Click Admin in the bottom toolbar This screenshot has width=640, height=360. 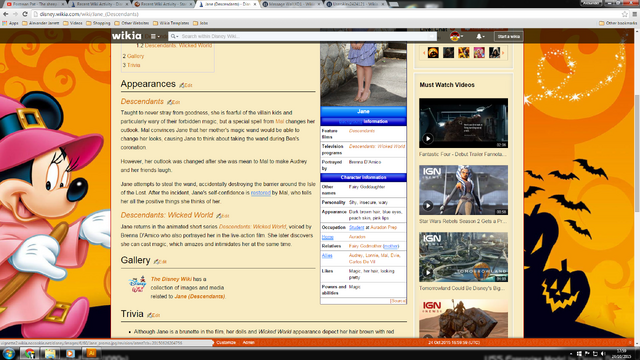(x=249, y=342)
